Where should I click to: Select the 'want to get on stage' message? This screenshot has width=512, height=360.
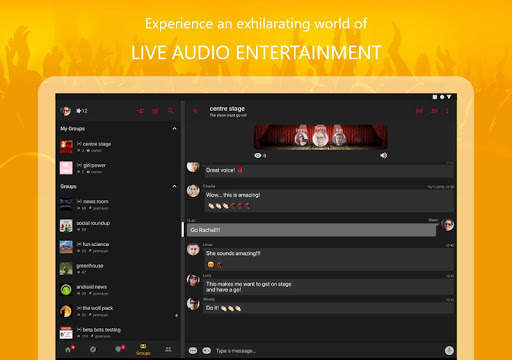coord(329,287)
